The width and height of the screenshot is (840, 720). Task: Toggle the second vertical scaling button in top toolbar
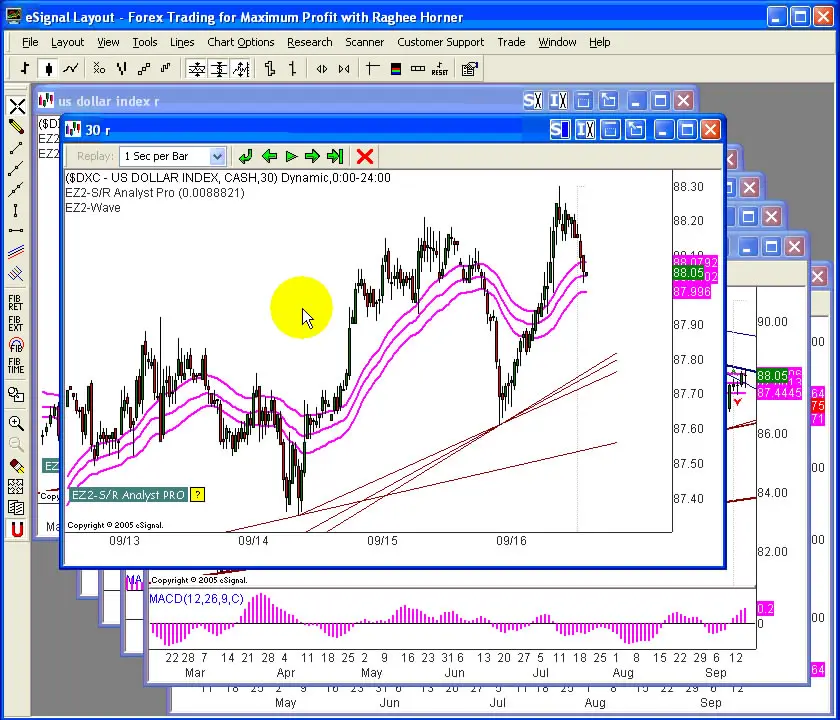pyautogui.click(x=219, y=69)
